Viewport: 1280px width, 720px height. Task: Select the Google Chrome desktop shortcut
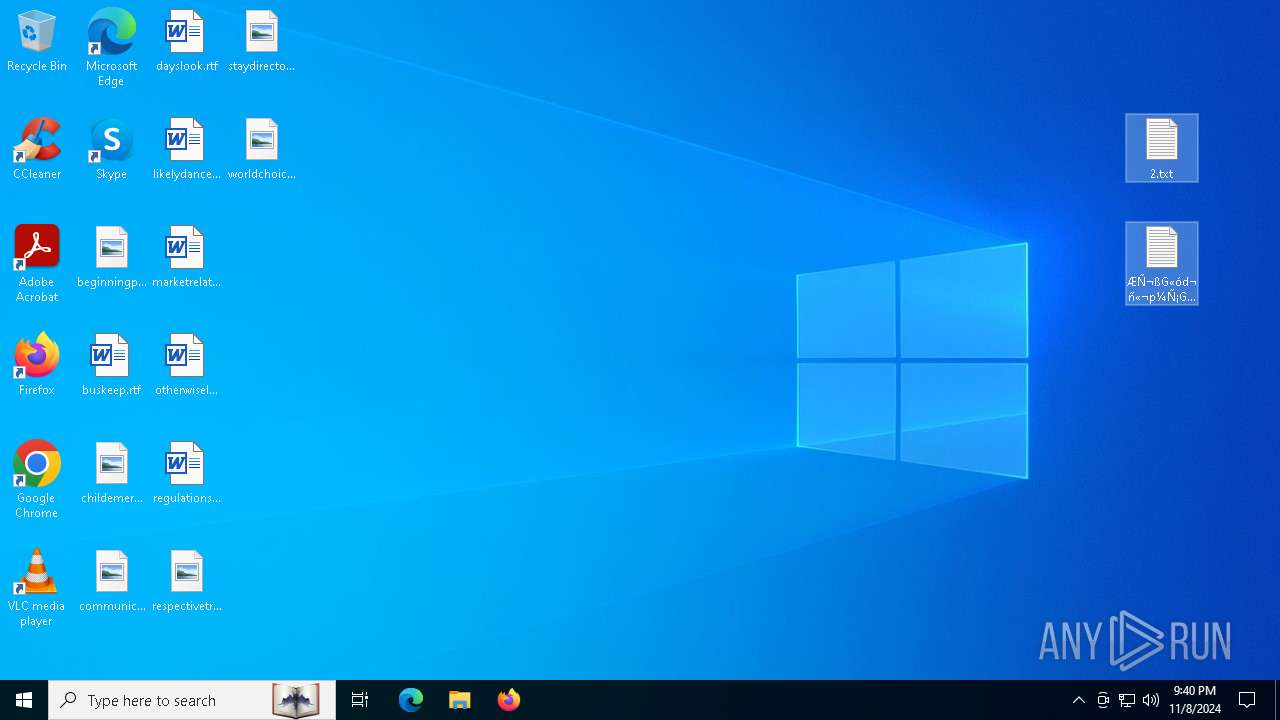(37, 480)
